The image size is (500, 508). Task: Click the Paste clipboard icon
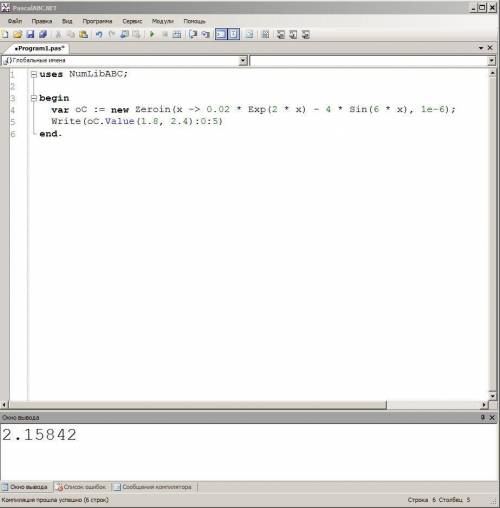84,34
